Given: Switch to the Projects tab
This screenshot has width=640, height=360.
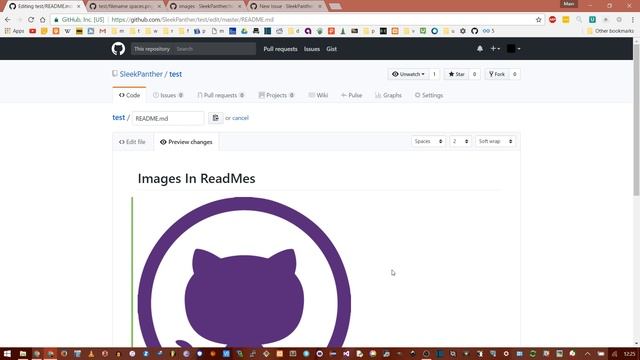Looking at the screenshot, I should click(x=276, y=95).
